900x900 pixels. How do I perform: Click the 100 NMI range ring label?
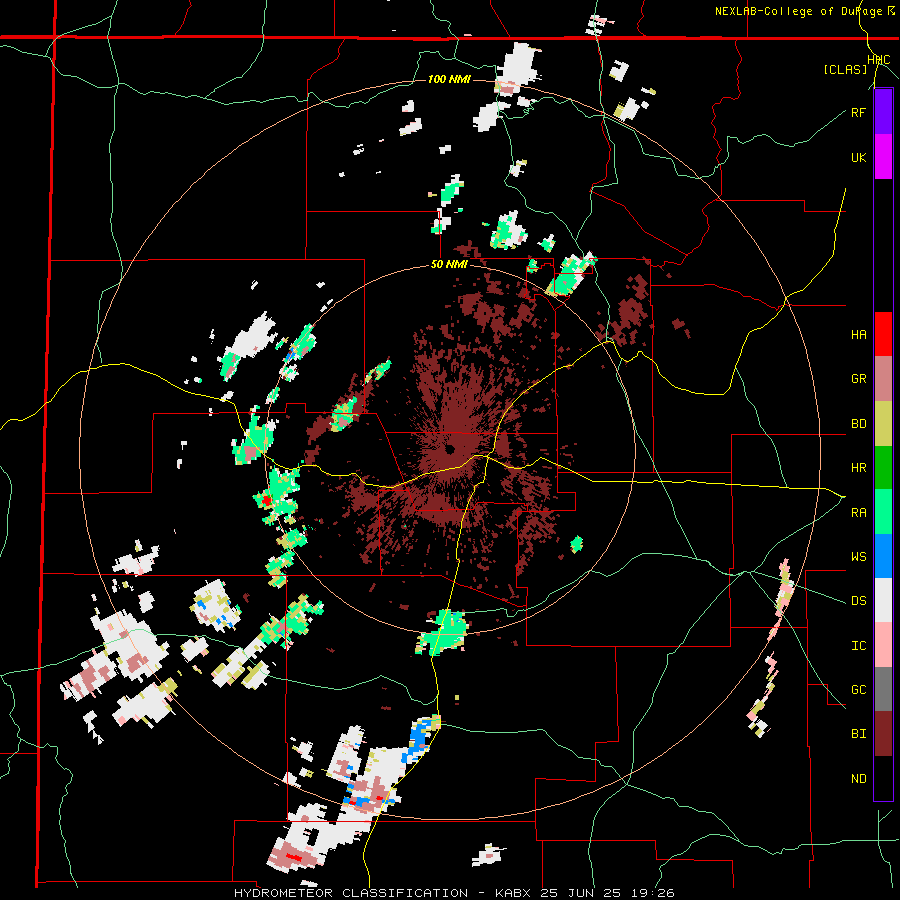point(449,79)
